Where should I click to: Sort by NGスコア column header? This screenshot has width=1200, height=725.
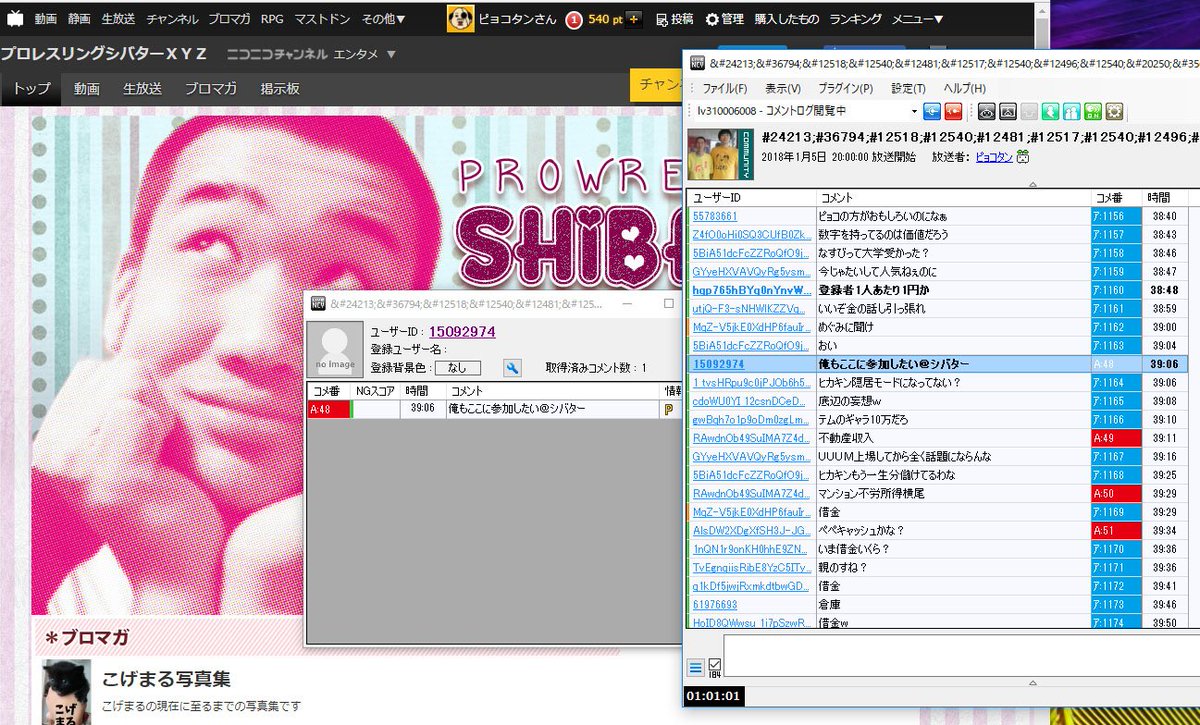[376, 391]
